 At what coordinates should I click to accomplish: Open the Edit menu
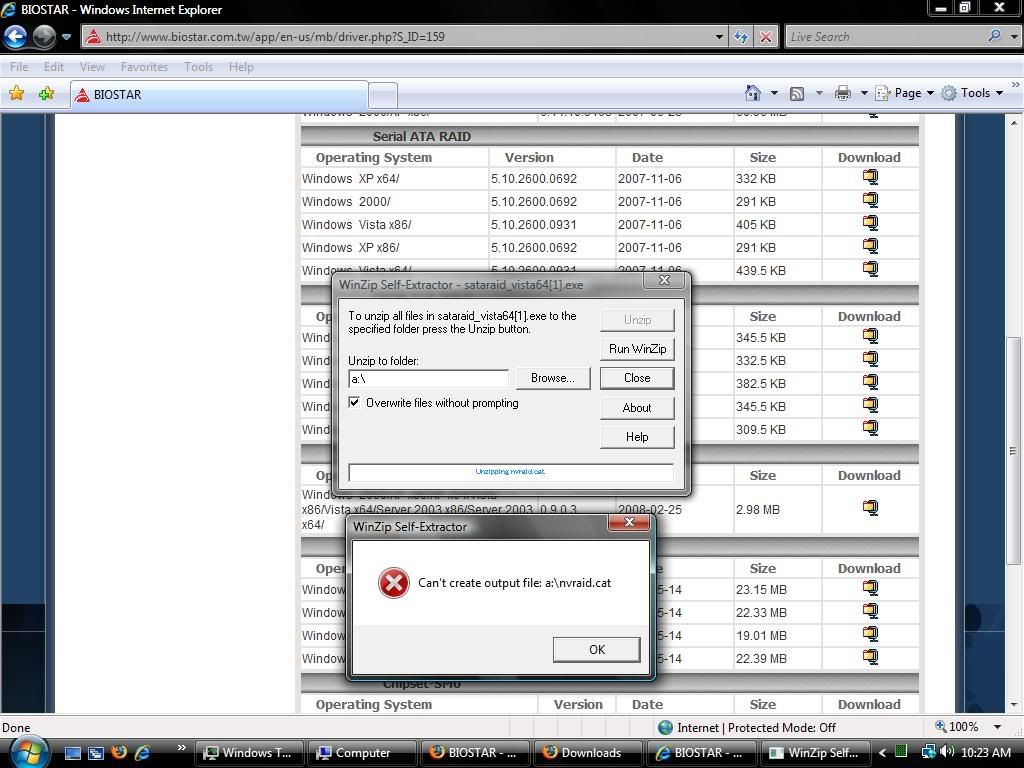54,67
